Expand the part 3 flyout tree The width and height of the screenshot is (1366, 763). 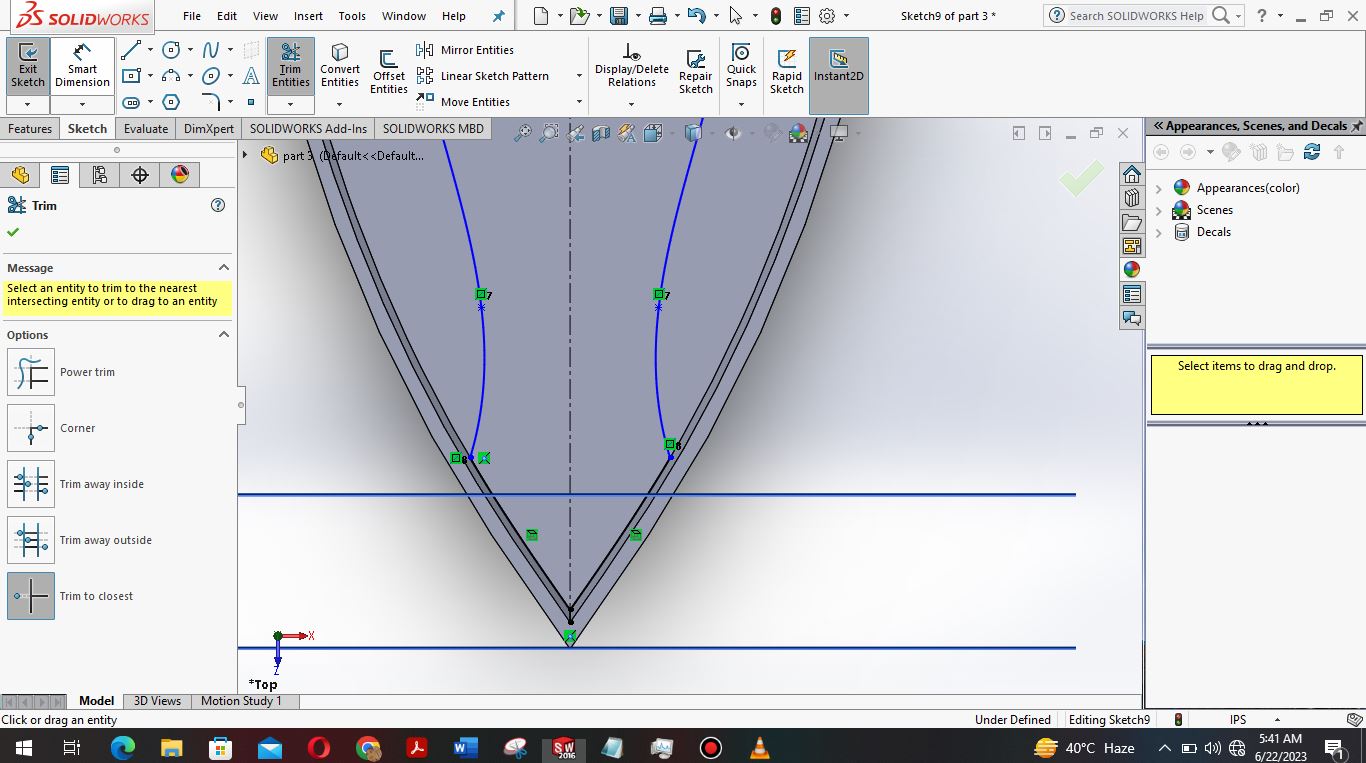(x=245, y=155)
